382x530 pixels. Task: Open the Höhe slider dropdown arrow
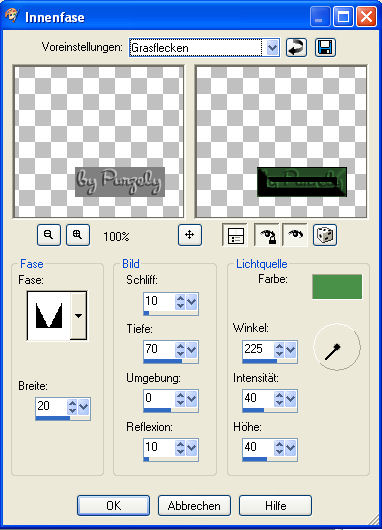click(x=290, y=448)
